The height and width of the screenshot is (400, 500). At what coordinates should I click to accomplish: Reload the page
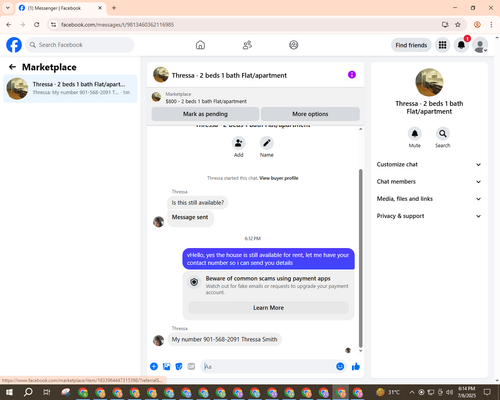coord(37,25)
